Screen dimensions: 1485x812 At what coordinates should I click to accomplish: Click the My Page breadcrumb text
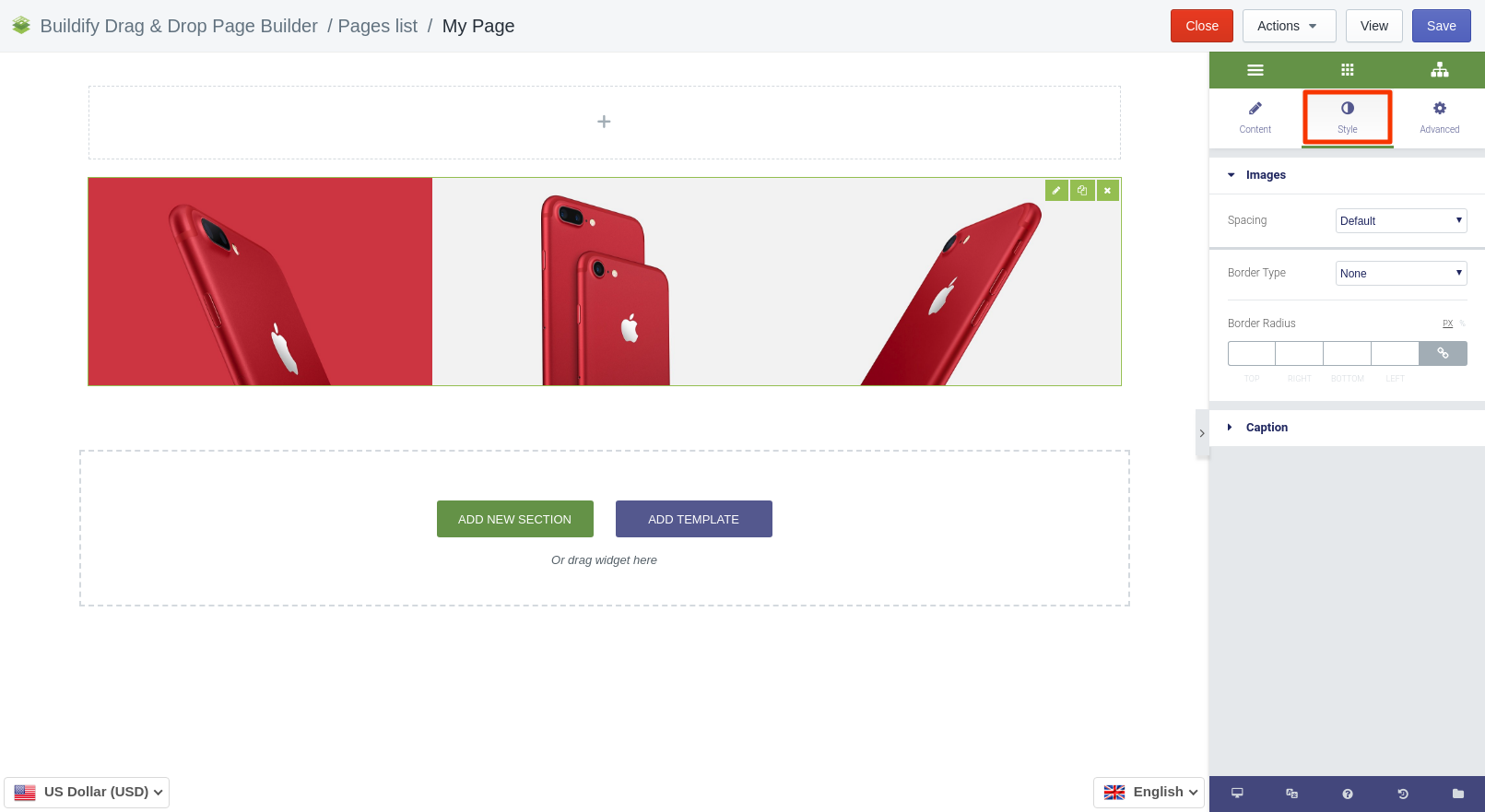tap(478, 26)
